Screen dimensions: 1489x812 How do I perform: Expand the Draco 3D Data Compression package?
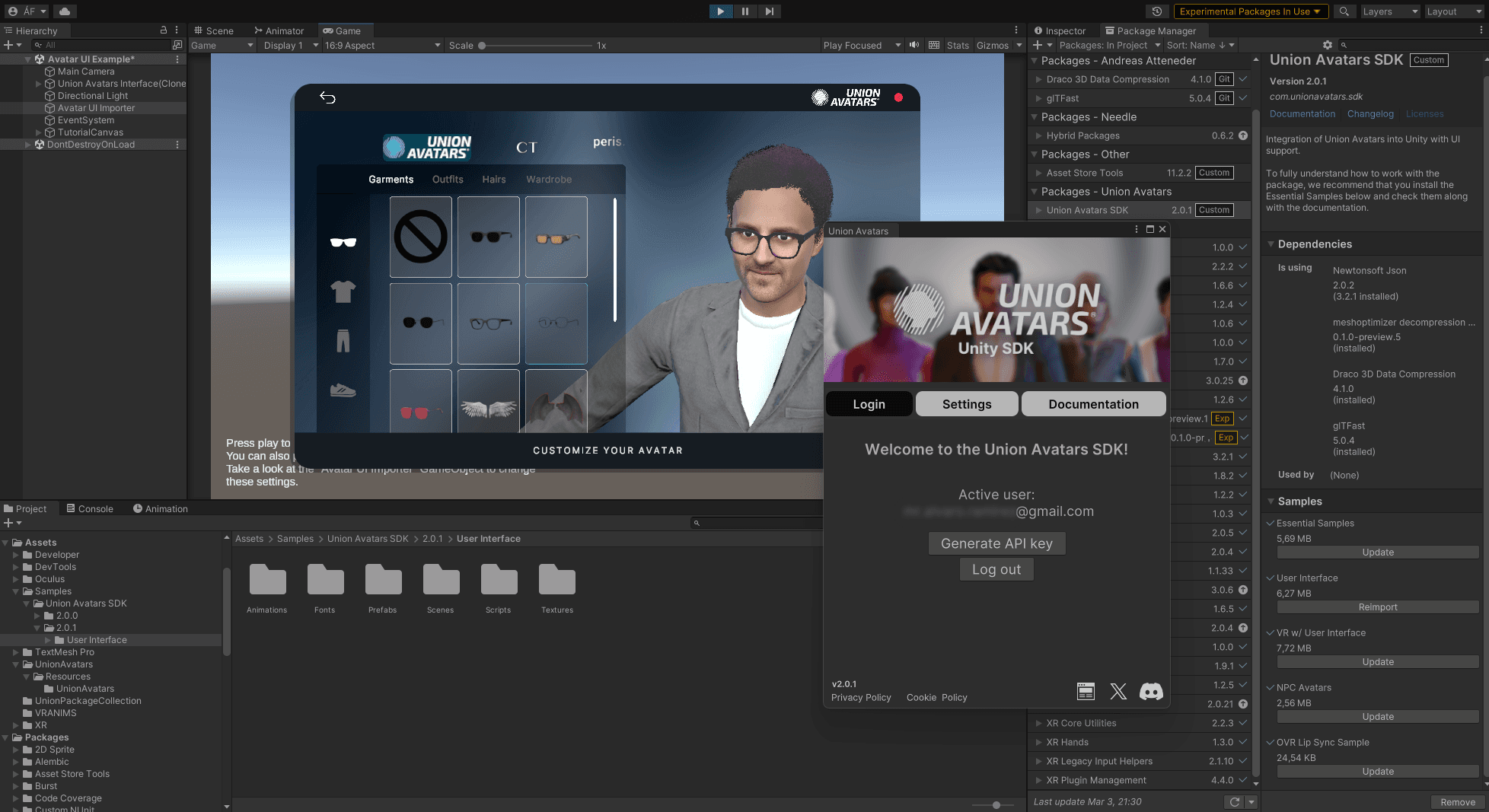1039,79
